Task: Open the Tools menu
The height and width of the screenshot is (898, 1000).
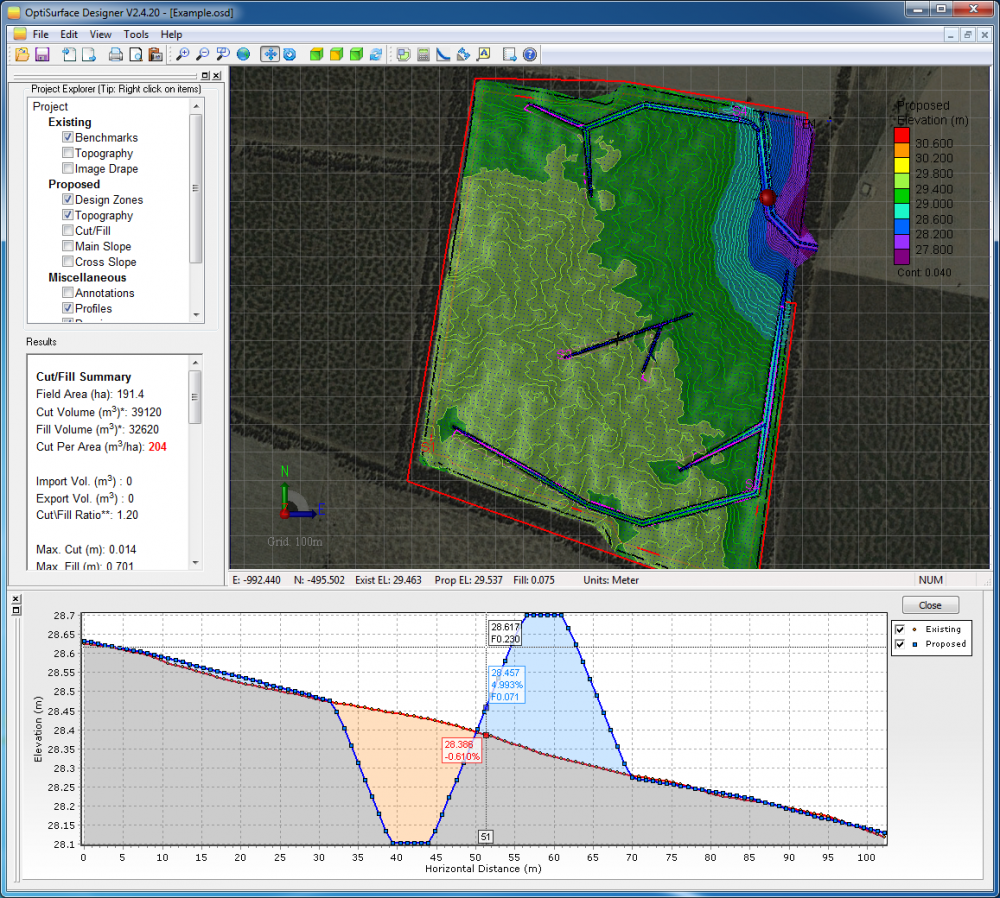Action: coord(136,34)
